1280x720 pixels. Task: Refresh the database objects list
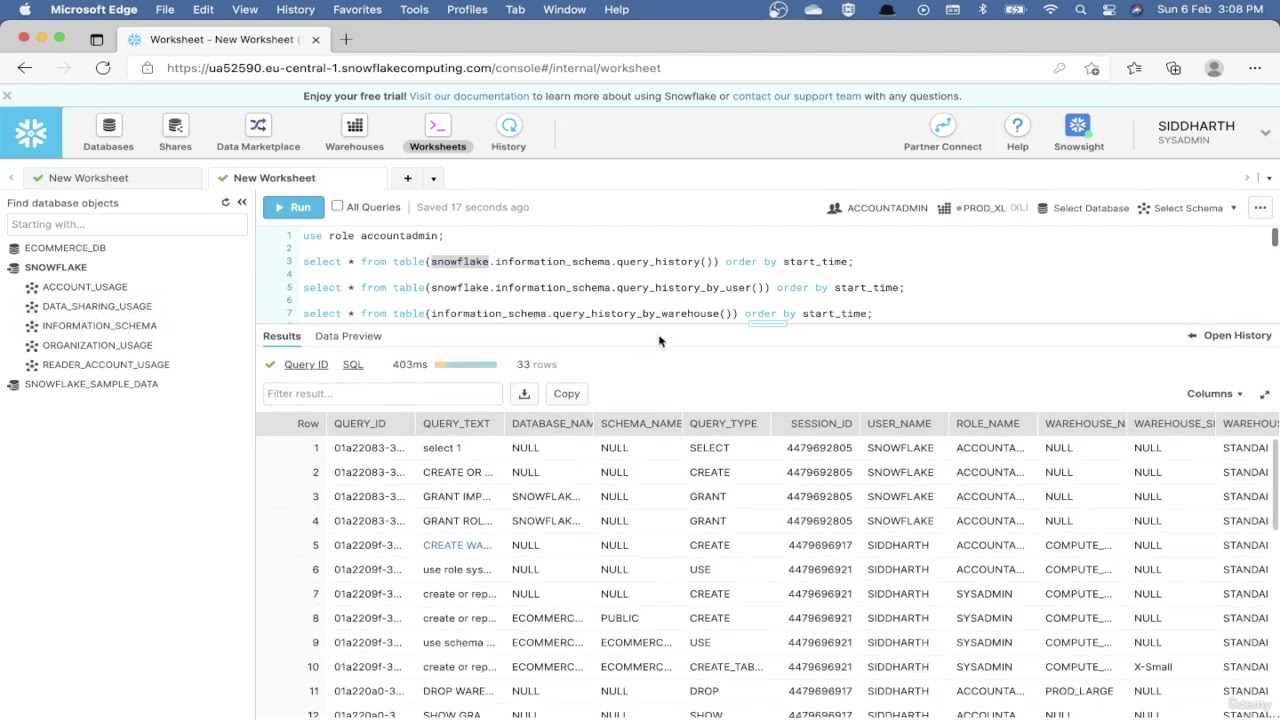pos(225,202)
